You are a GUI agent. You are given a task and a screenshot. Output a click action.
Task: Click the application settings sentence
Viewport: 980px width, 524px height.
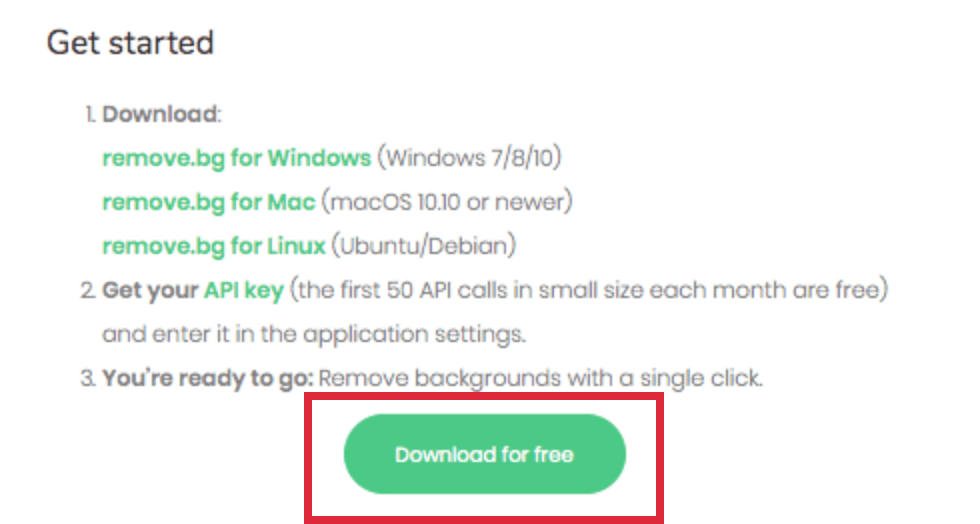pos(314,334)
